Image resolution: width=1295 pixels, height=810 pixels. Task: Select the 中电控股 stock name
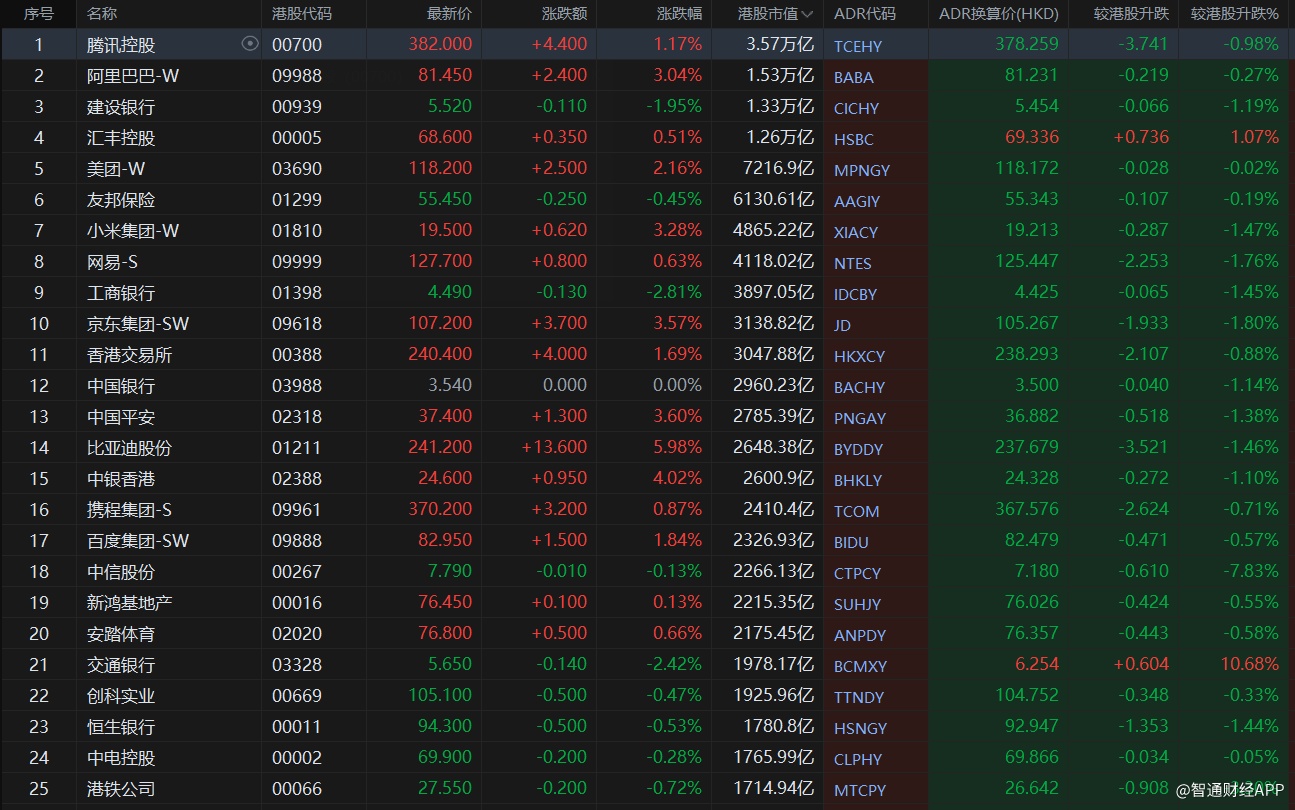click(x=121, y=758)
